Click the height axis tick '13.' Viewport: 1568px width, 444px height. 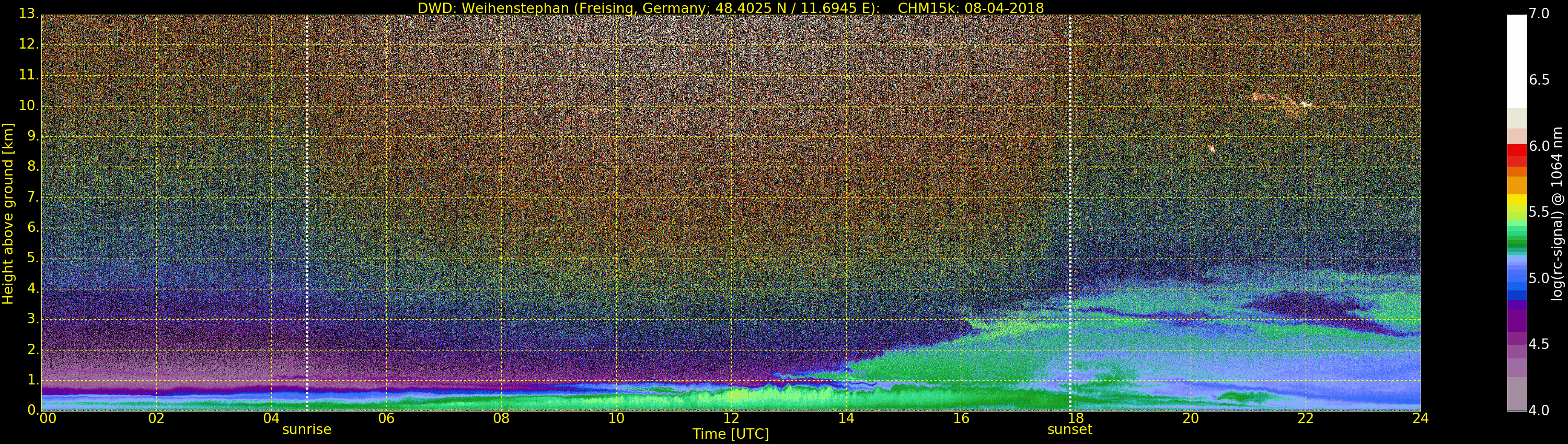[28, 14]
